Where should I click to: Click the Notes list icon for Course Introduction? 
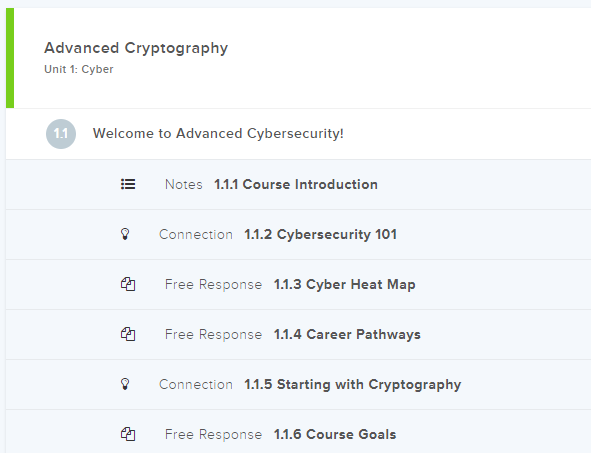(128, 184)
